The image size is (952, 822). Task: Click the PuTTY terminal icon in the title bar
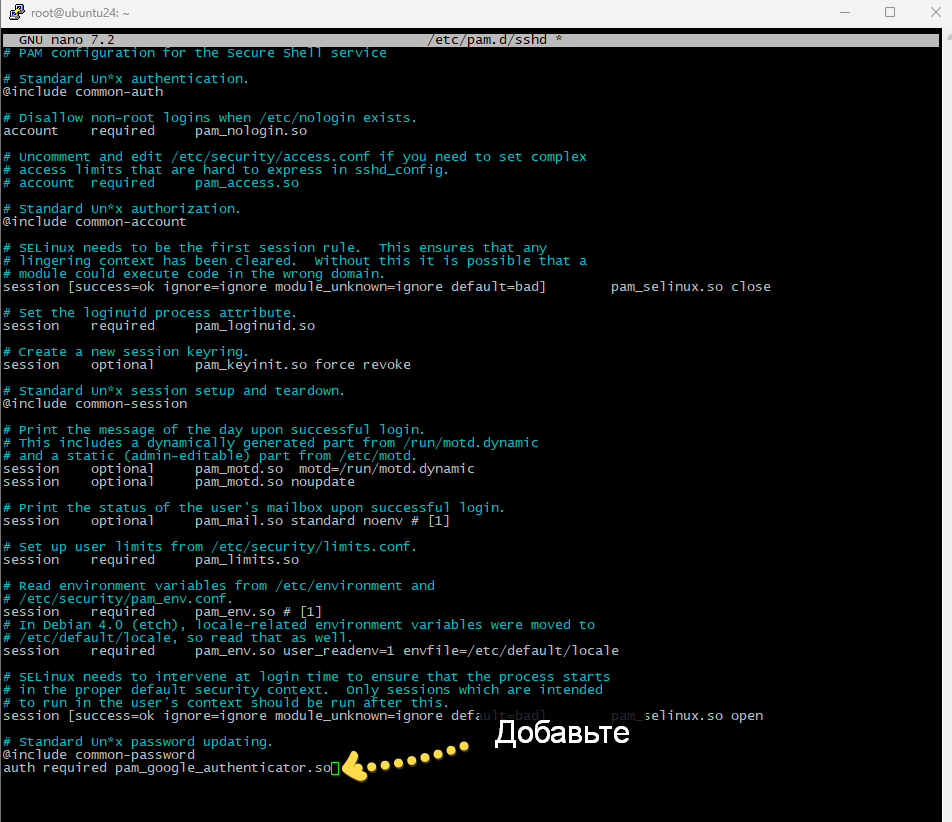coord(17,12)
